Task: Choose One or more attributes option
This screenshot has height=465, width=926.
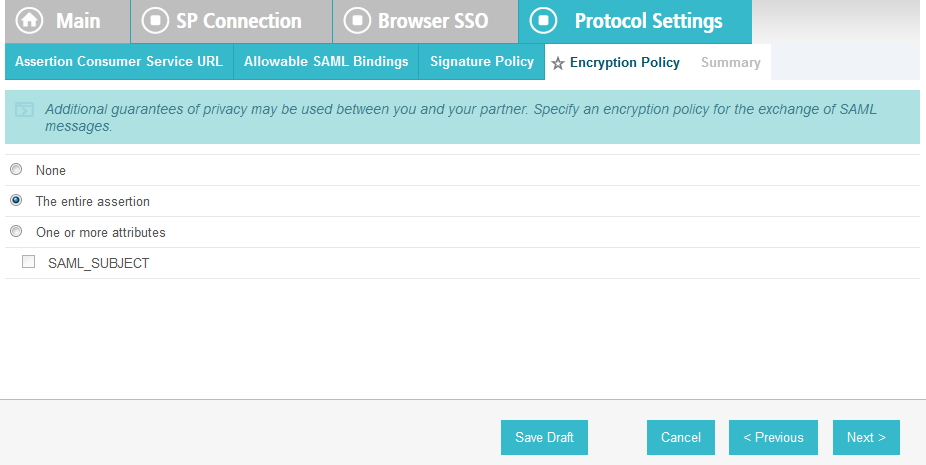Action: pyautogui.click(x=16, y=231)
